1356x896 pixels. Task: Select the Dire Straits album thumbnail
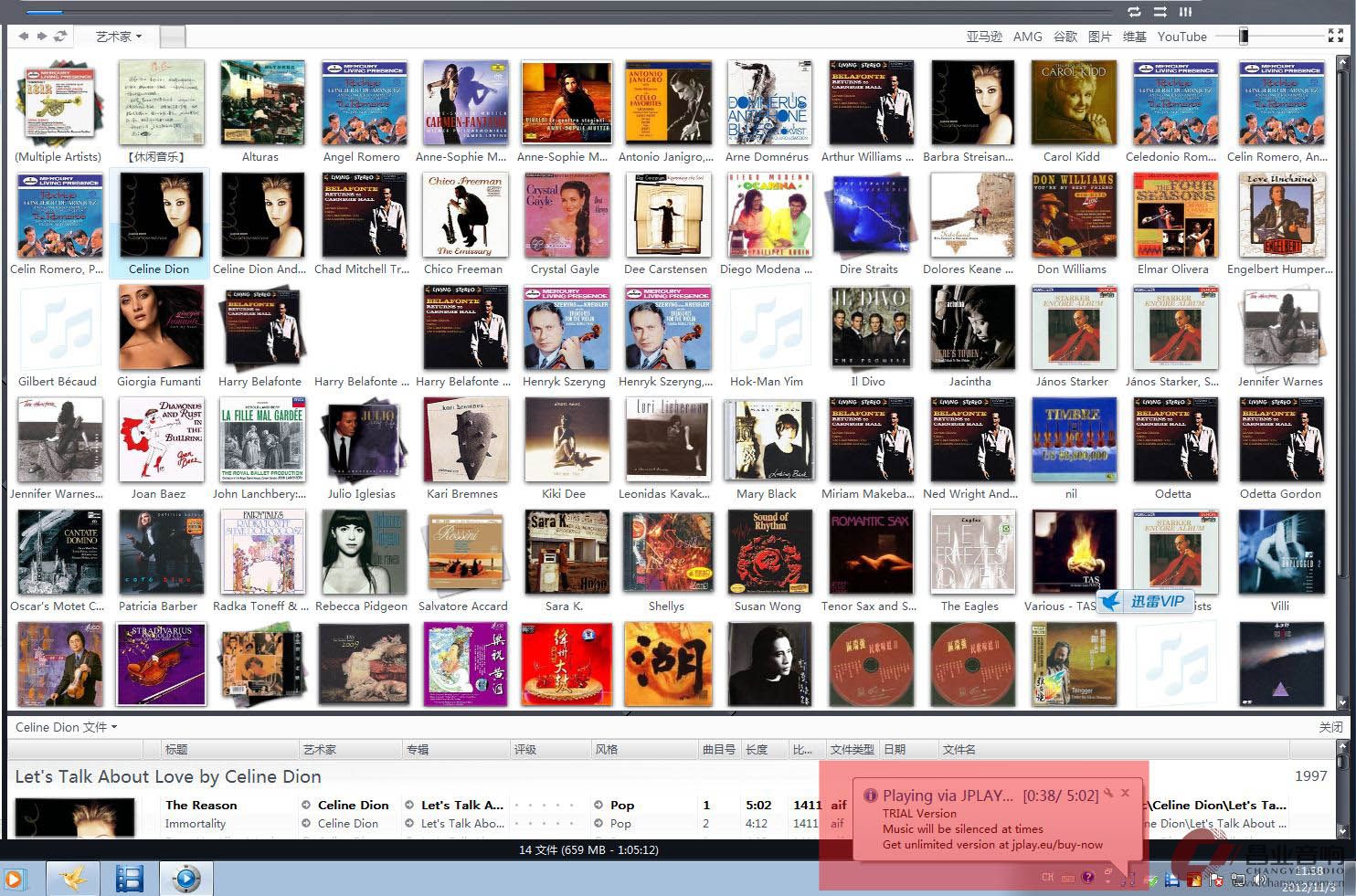click(869, 217)
